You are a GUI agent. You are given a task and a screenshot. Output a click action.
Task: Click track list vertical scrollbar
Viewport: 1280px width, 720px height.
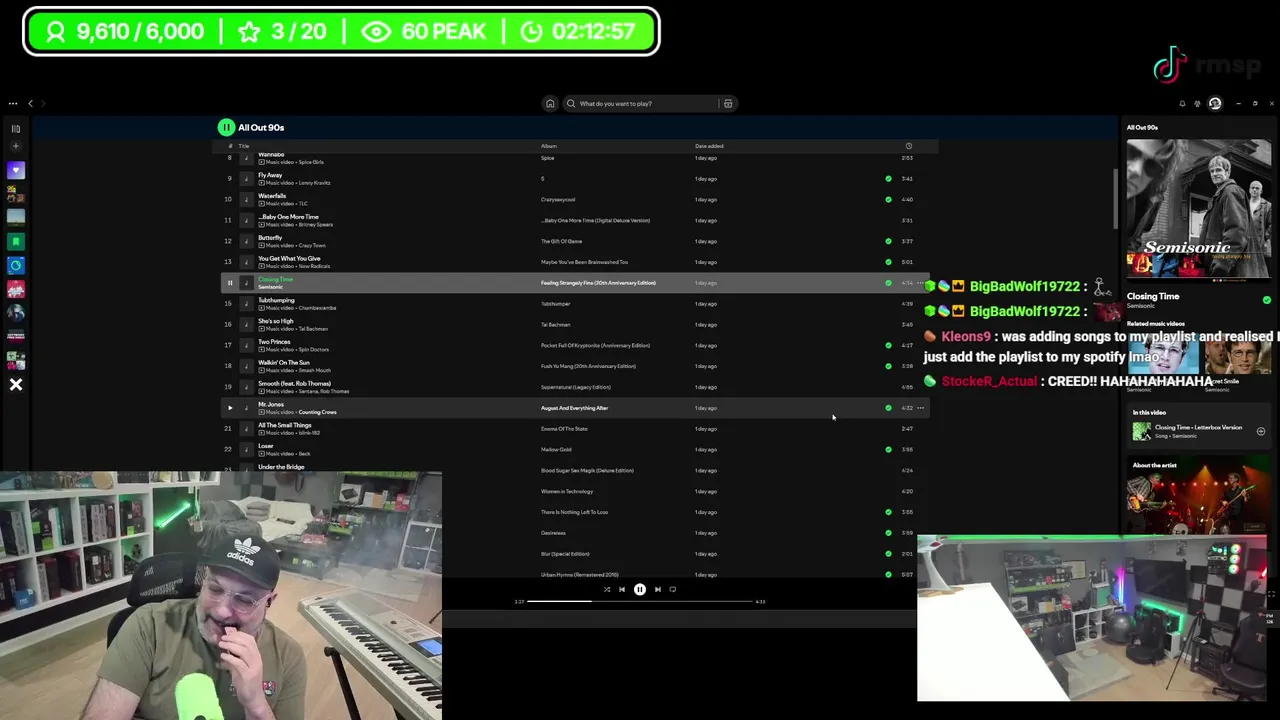click(x=1115, y=198)
